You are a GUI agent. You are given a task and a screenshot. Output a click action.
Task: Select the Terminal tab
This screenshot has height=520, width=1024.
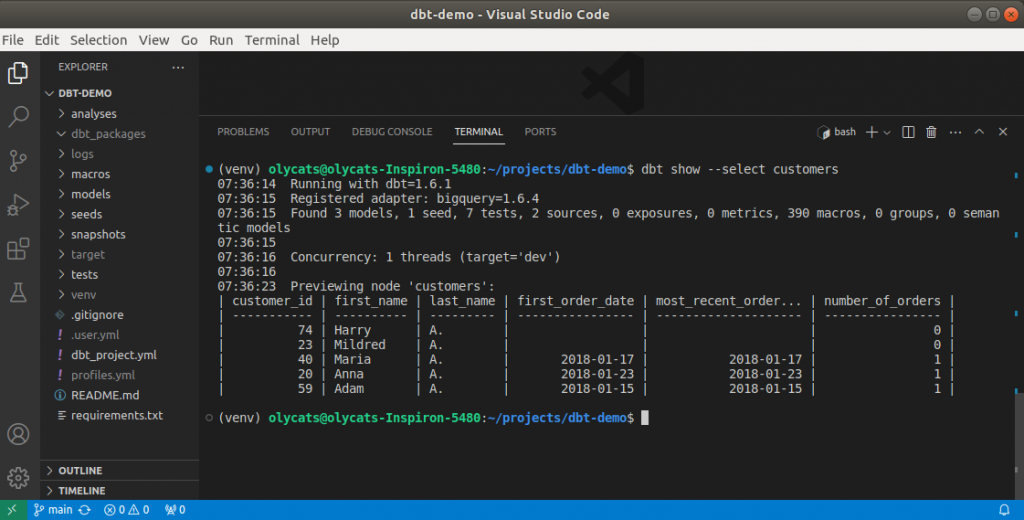479,132
